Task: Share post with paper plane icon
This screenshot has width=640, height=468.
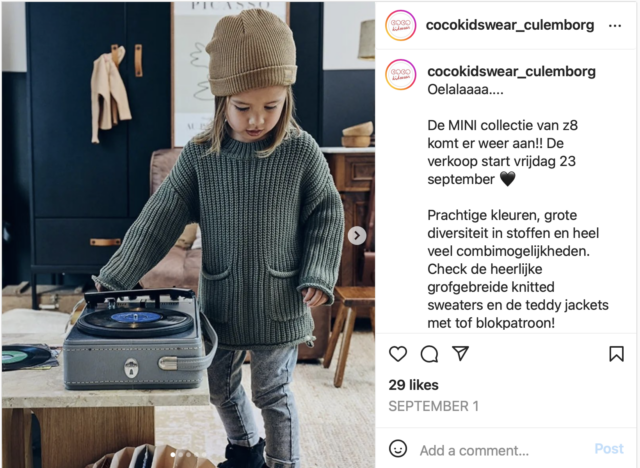Action: (x=460, y=353)
